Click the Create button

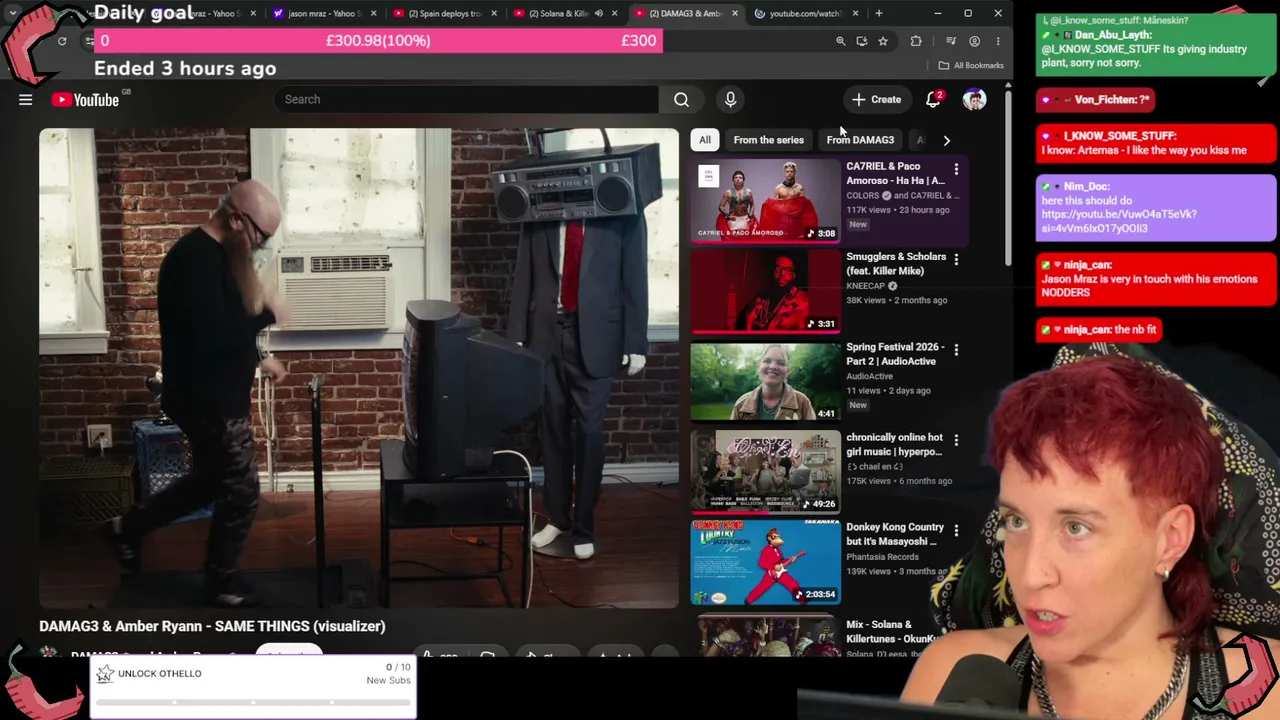pyautogui.click(x=876, y=99)
